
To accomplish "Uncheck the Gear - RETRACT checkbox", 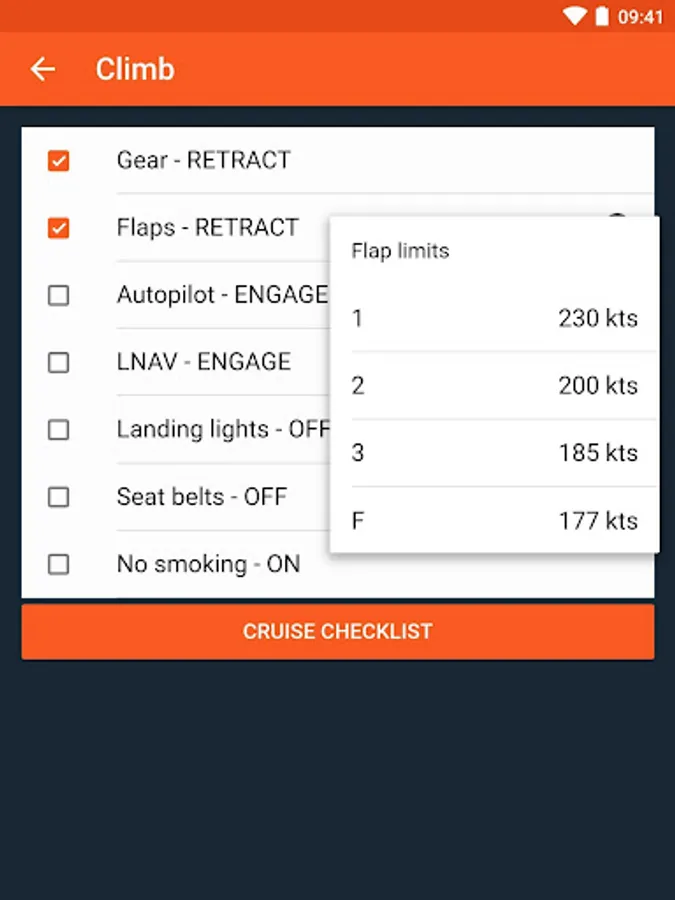I will 59,161.
